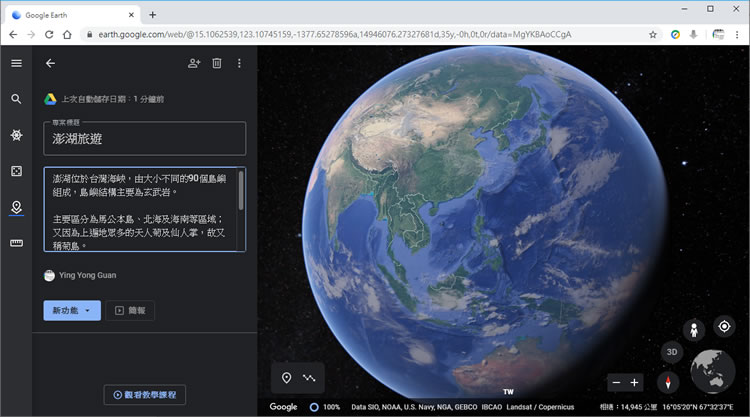Open project more options (three dots)
The width and height of the screenshot is (750, 417).
coord(239,63)
